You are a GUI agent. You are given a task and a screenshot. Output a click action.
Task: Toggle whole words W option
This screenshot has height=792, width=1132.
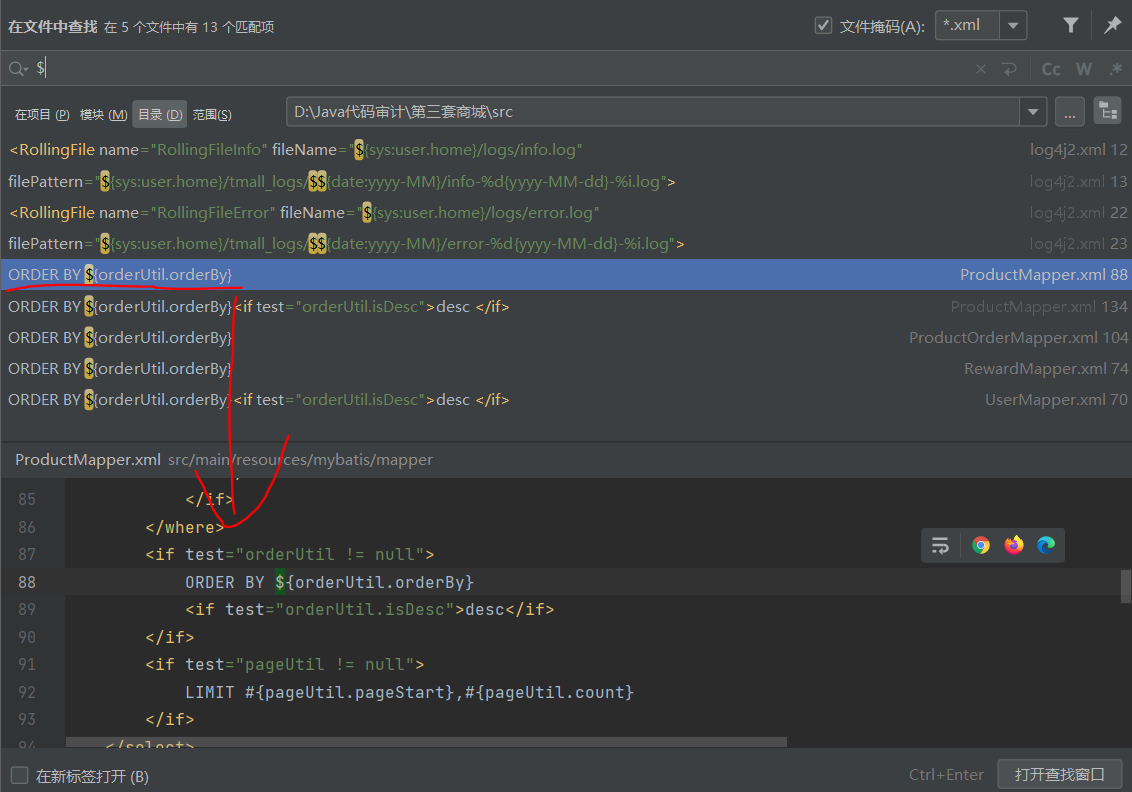(1084, 69)
